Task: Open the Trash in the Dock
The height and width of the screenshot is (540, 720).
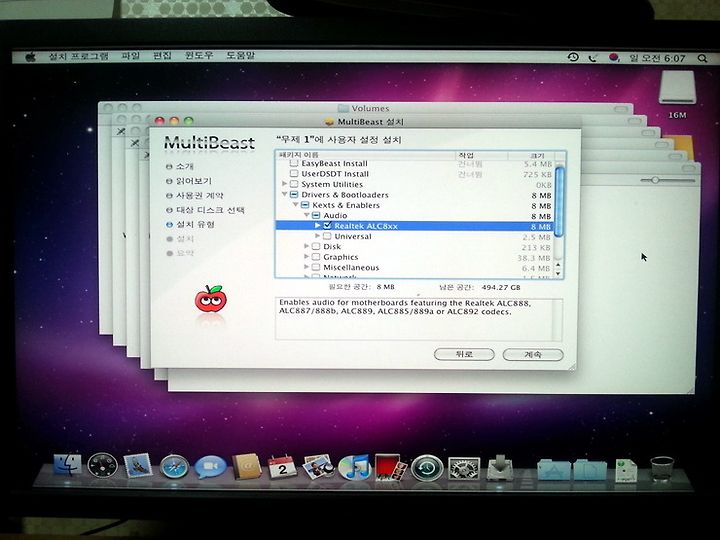Action: coord(662,469)
